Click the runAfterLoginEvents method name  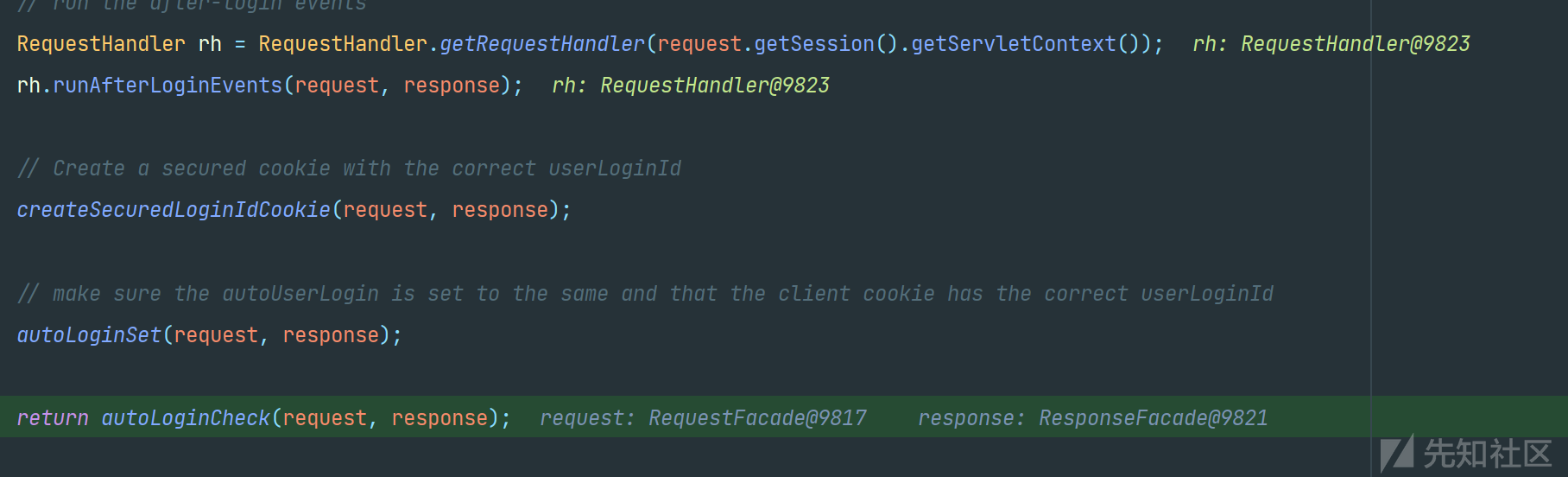click(x=168, y=86)
